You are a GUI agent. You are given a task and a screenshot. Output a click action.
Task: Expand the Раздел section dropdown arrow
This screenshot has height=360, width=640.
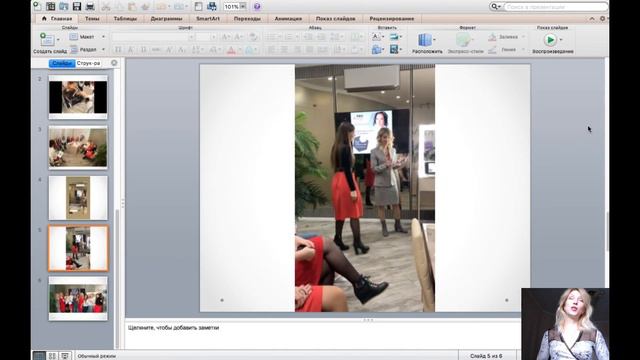pyautogui.click(x=103, y=49)
